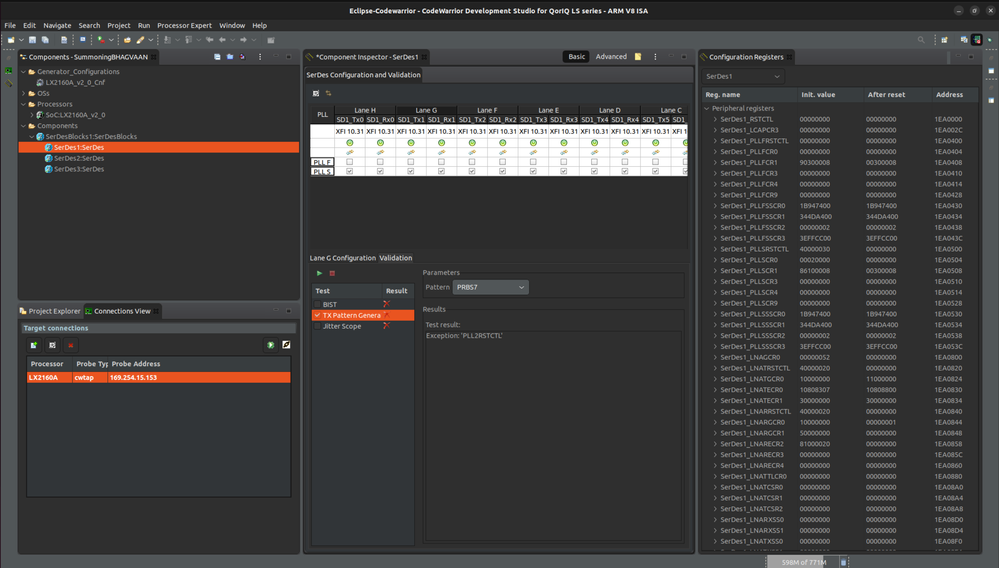Toggle the BIST test checkbox
Image resolution: width=999 pixels, height=568 pixels.
pyautogui.click(x=317, y=304)
